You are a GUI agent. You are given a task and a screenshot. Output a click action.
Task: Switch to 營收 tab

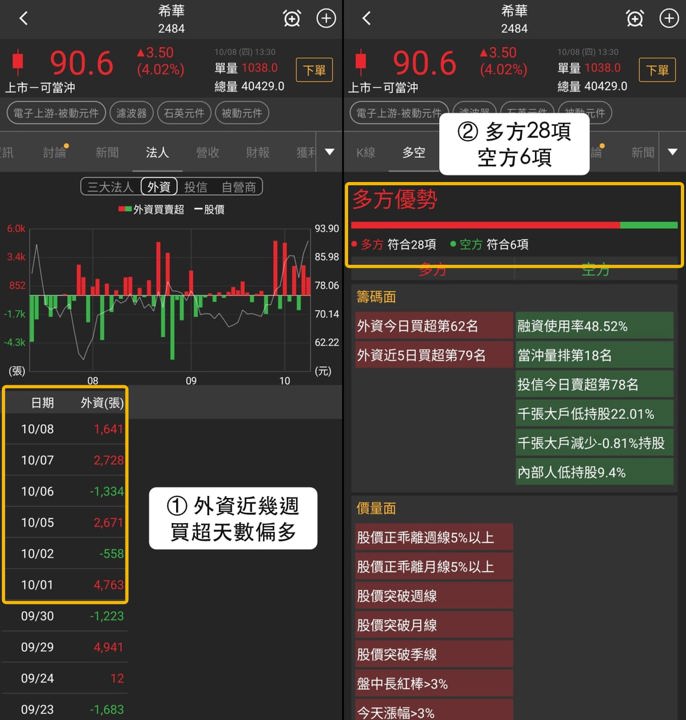click(208, 152)
